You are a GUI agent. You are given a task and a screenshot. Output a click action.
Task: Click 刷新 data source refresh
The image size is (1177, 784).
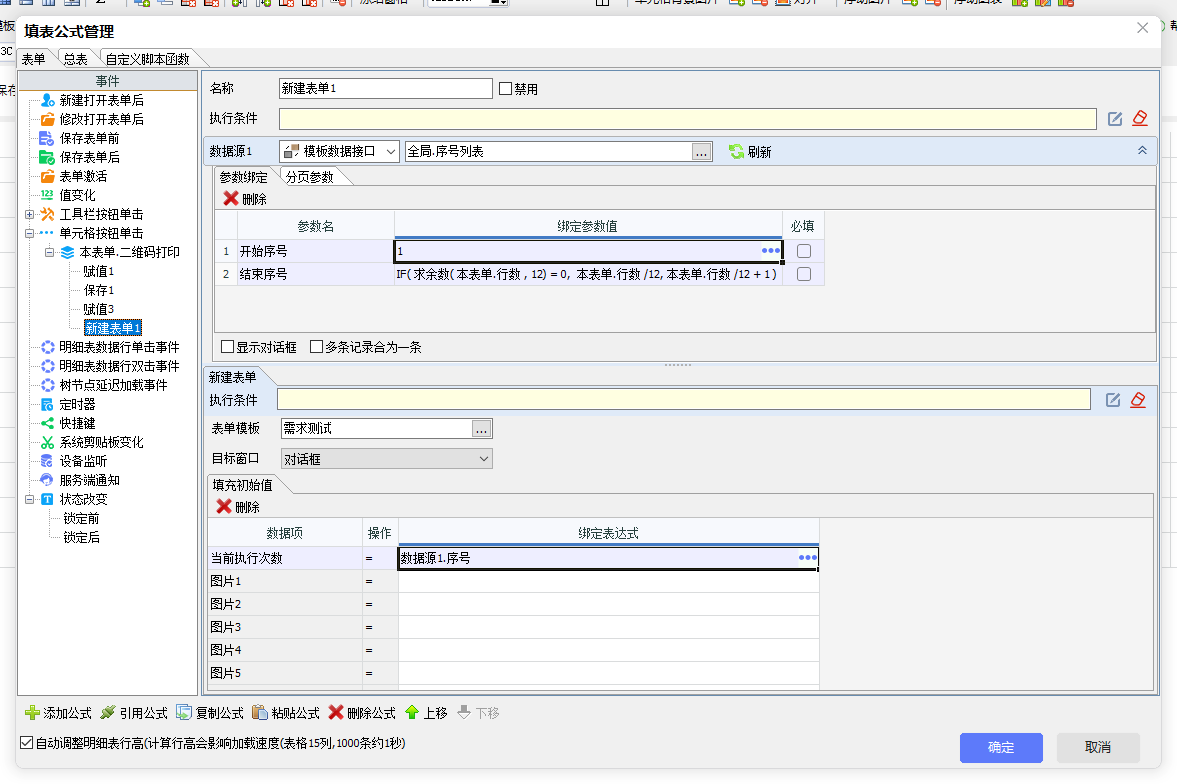pyautogui.click(x=749, y=152)
